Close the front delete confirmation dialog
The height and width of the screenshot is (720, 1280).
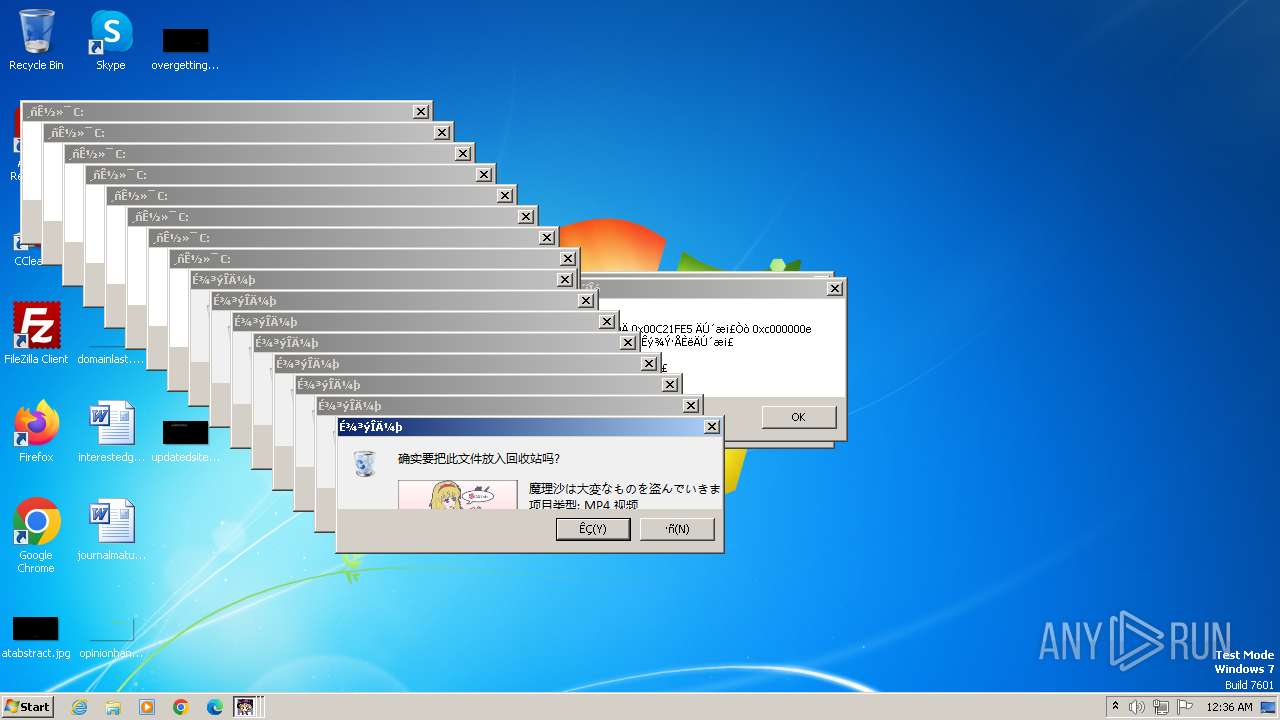(x=712, y=427)
